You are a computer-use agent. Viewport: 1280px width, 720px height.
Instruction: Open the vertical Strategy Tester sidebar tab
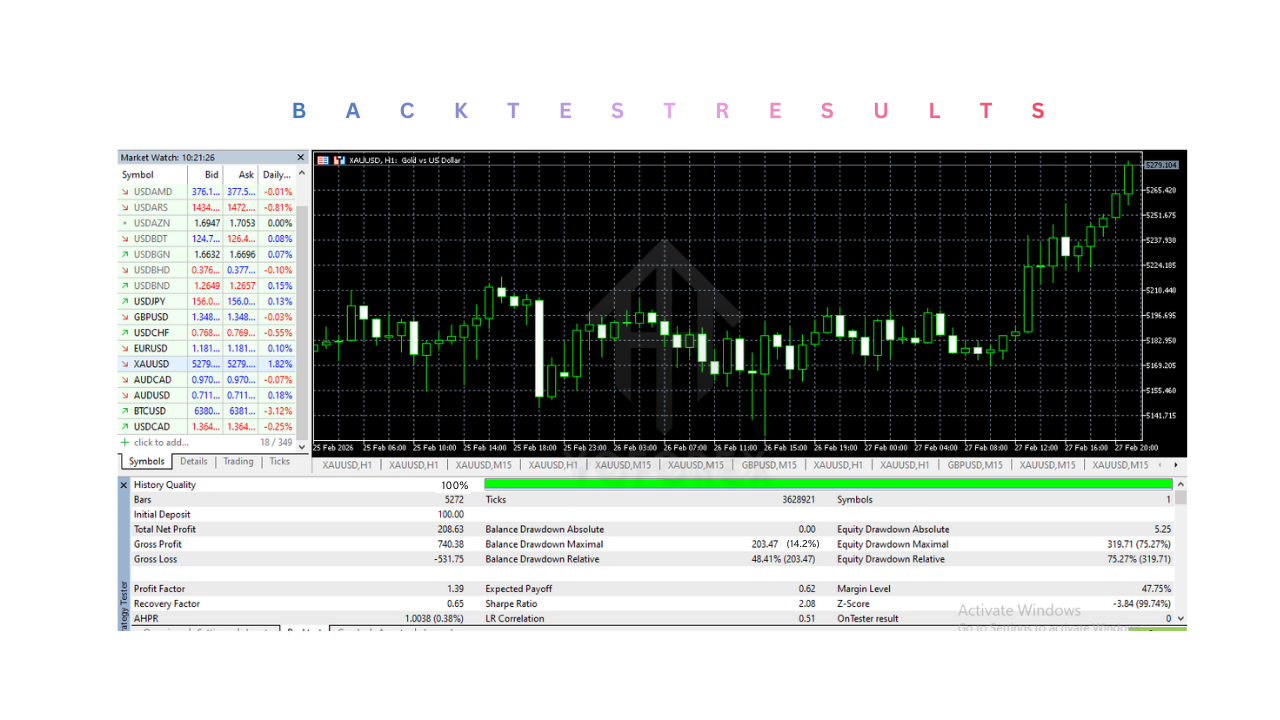click(122, 598)
